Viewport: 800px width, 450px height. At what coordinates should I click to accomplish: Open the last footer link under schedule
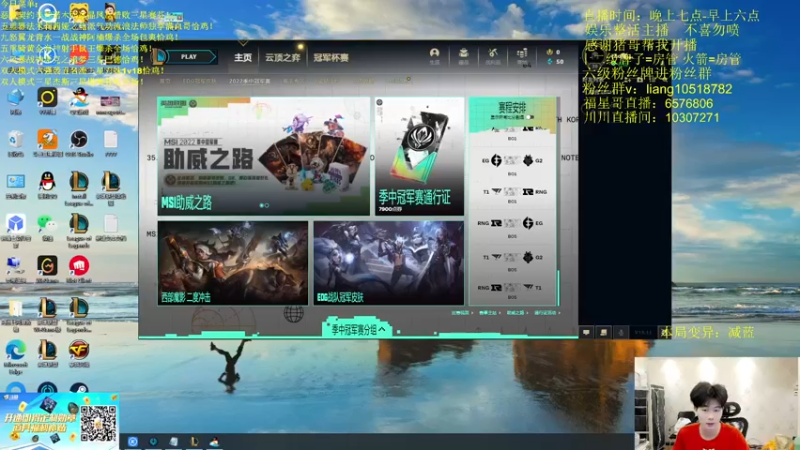(546, 313)
